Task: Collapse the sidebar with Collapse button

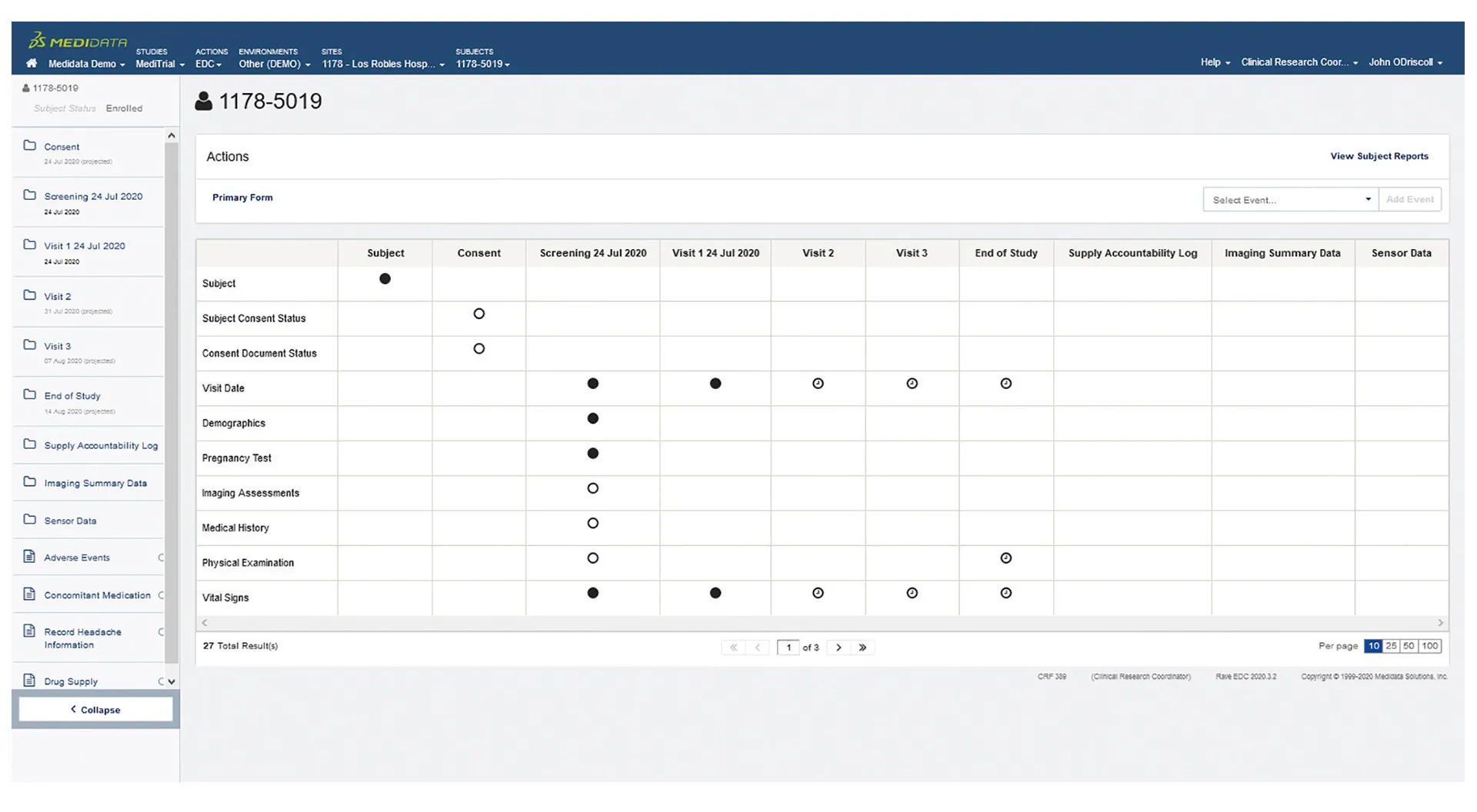Action: click(96, 710)
